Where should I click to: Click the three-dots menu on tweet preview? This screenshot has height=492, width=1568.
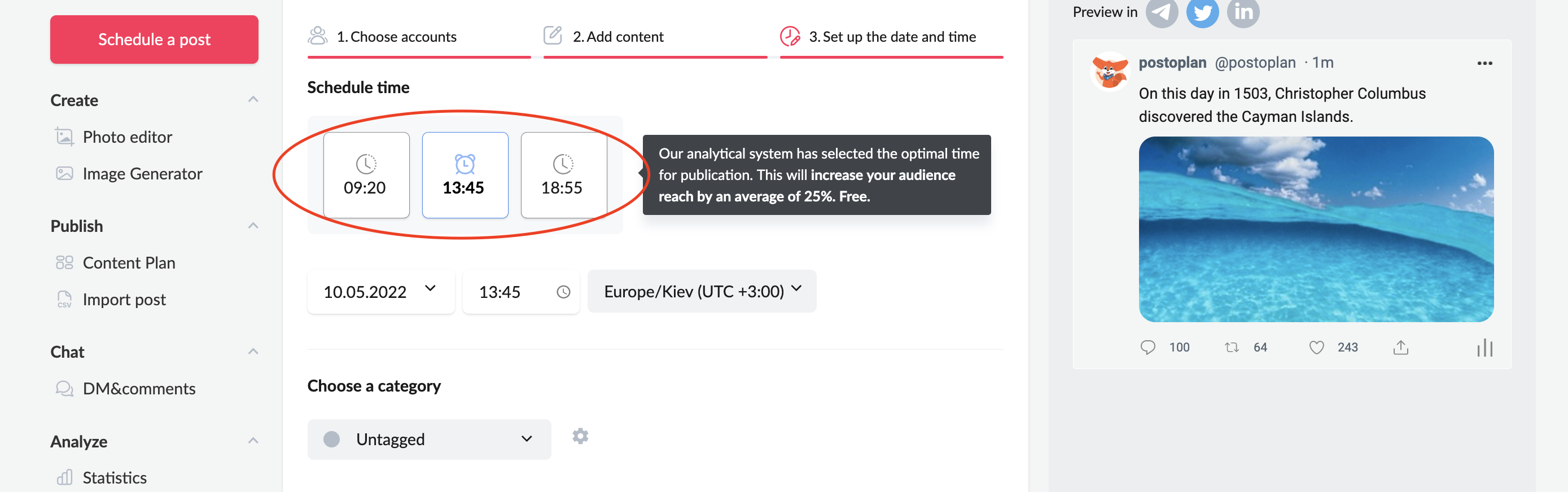pyautogui.click(x=1484, y=63)
